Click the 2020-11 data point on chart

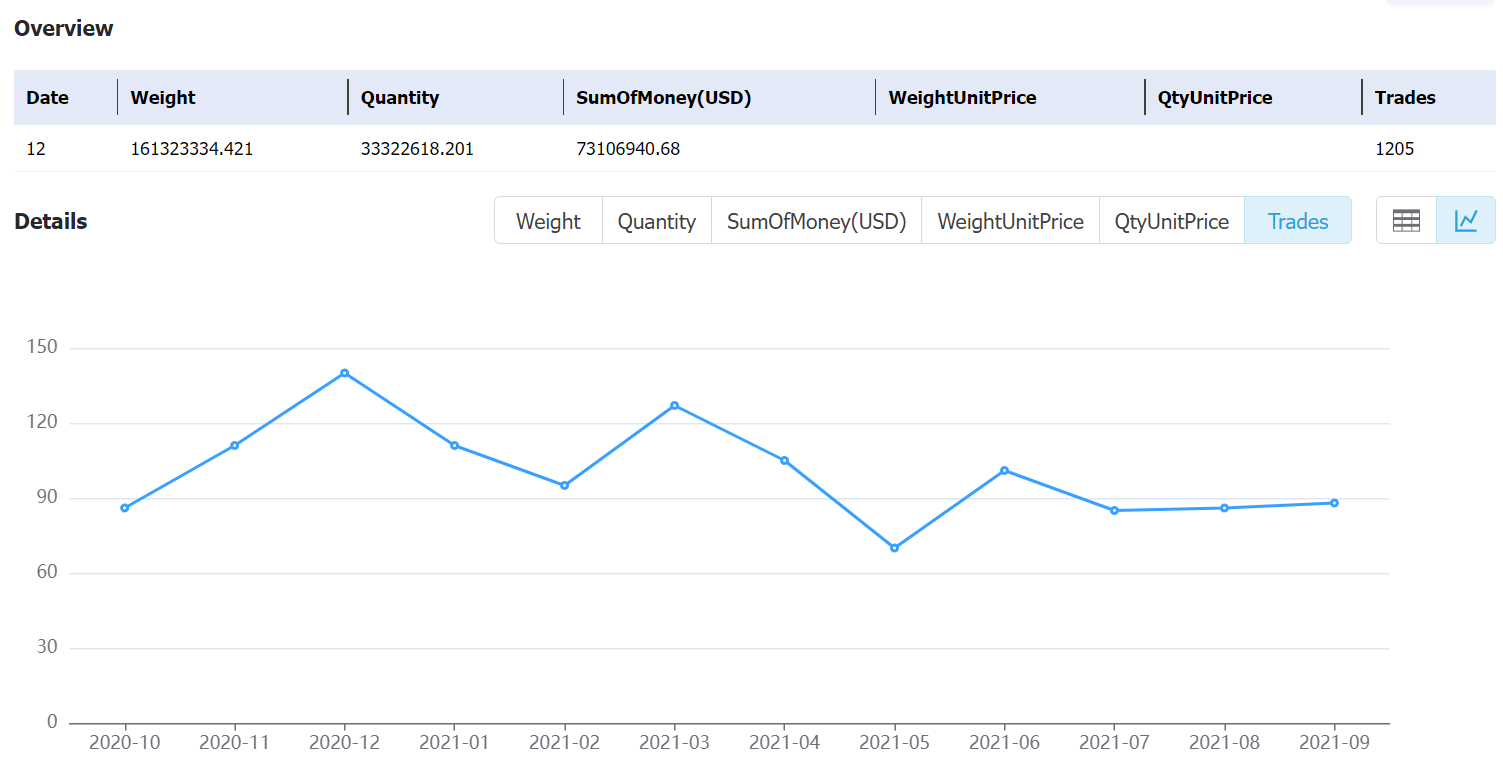point(235,445)
